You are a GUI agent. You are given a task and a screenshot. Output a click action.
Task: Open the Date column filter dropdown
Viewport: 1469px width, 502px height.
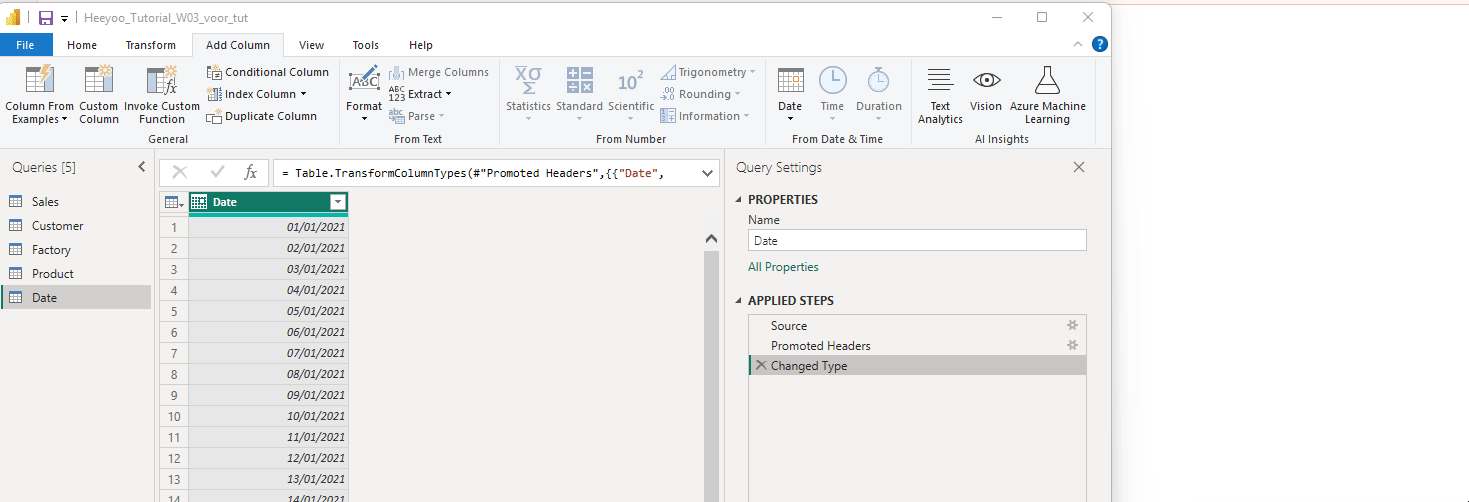(337, 202)
